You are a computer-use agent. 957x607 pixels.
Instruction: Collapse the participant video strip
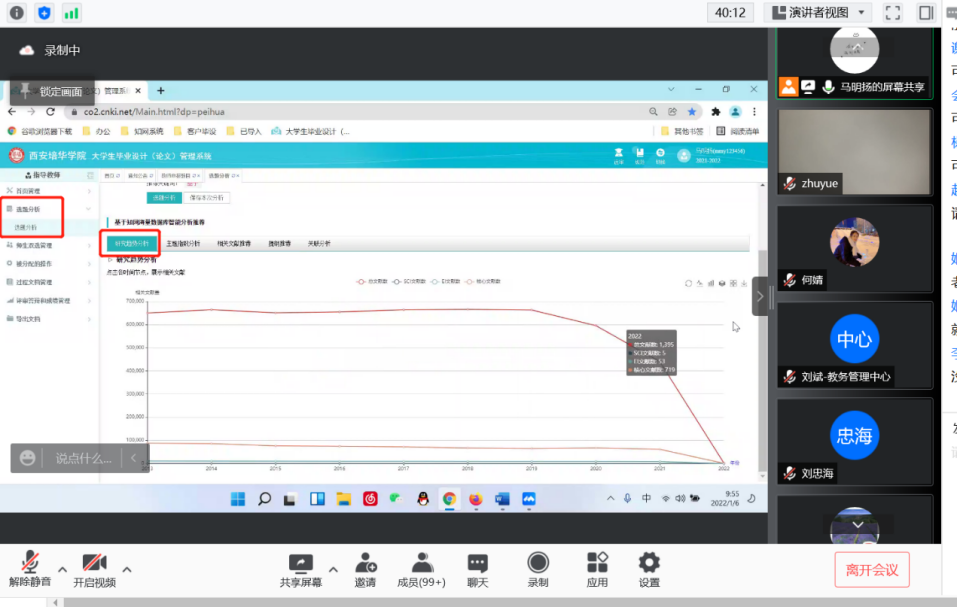[x=761, y=296]
